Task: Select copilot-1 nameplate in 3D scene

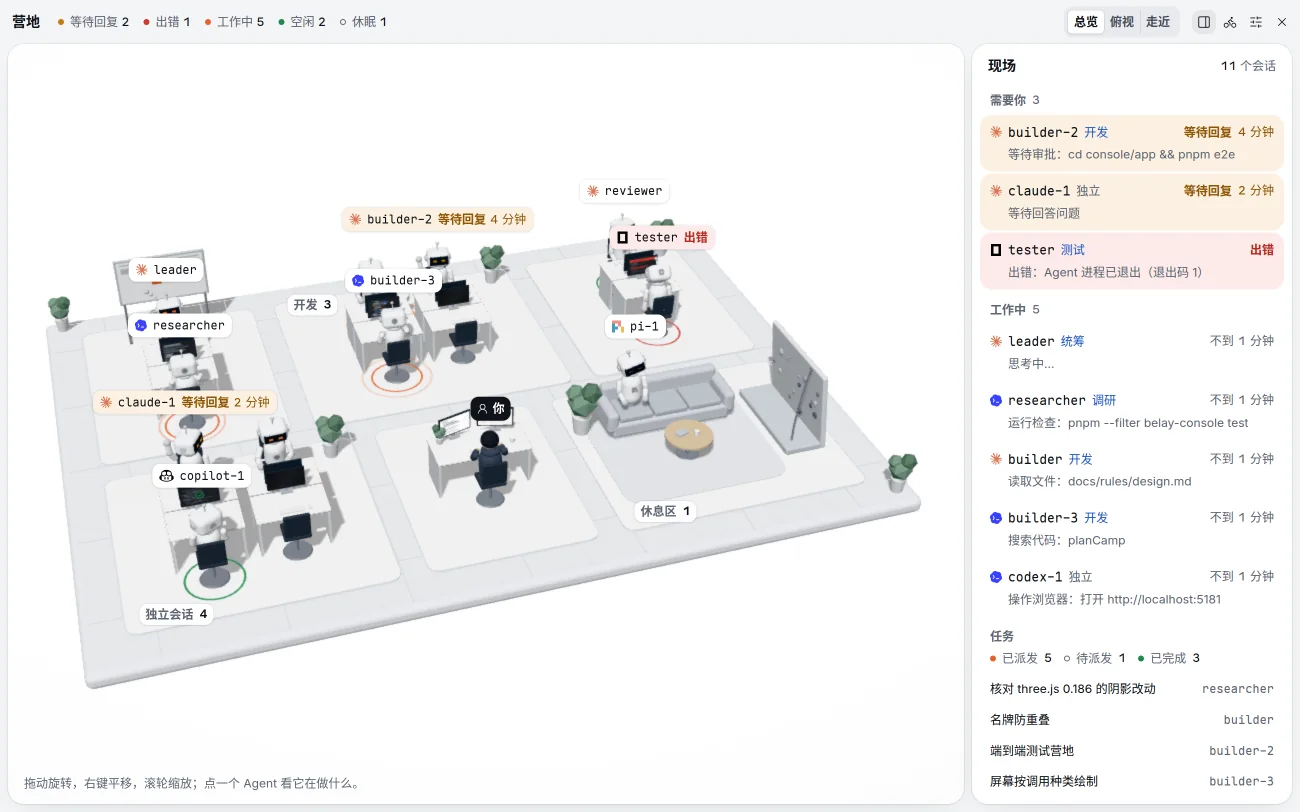Action: pos(202,476)
